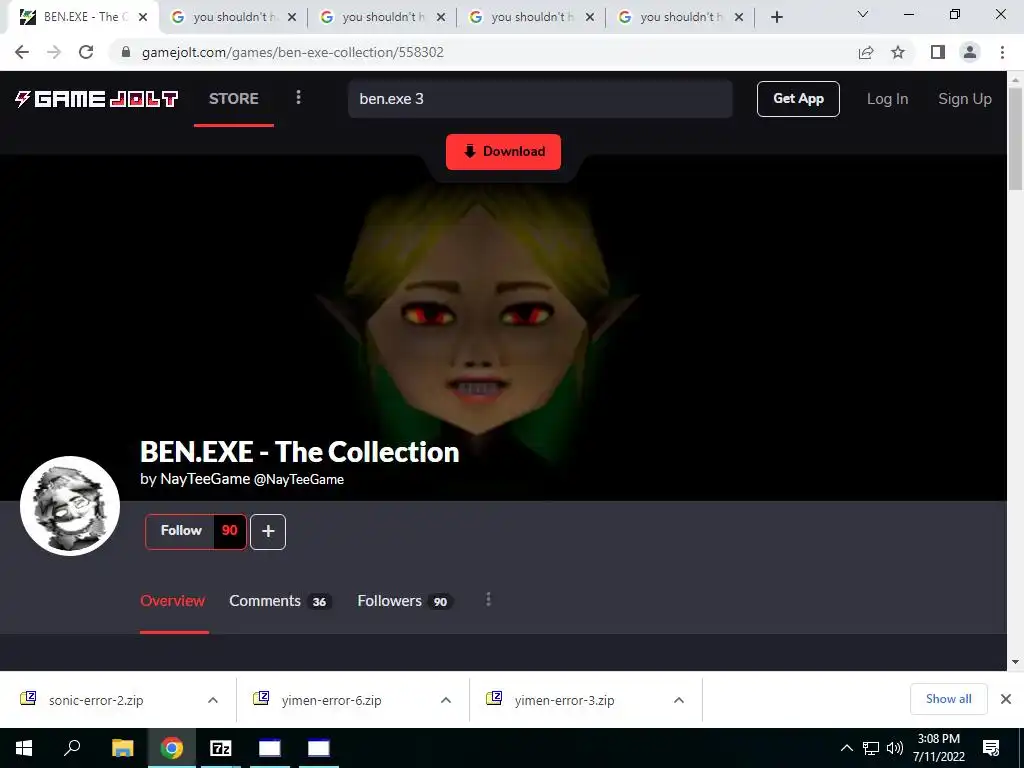
Task: Open yimen-error-3.zip download
Action: [x=564, y=700]
